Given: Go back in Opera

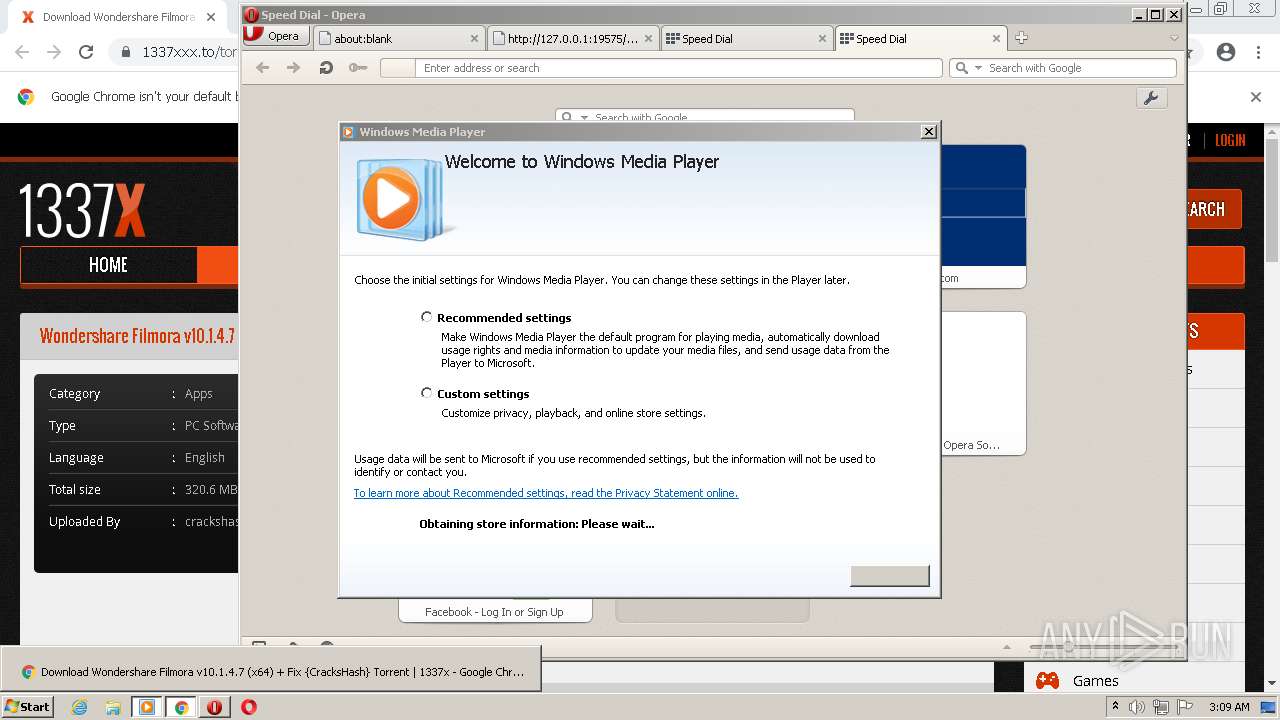Looking at the screenshot, I should (263, 68).
